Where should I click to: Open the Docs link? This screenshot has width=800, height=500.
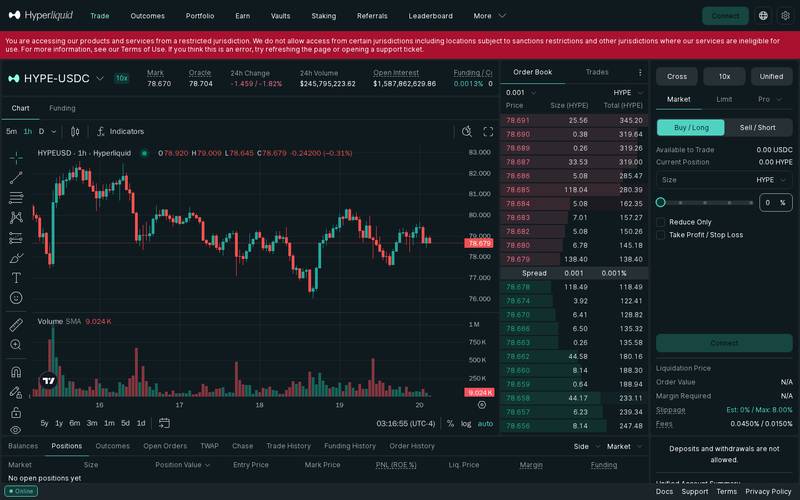click(664, 491)
